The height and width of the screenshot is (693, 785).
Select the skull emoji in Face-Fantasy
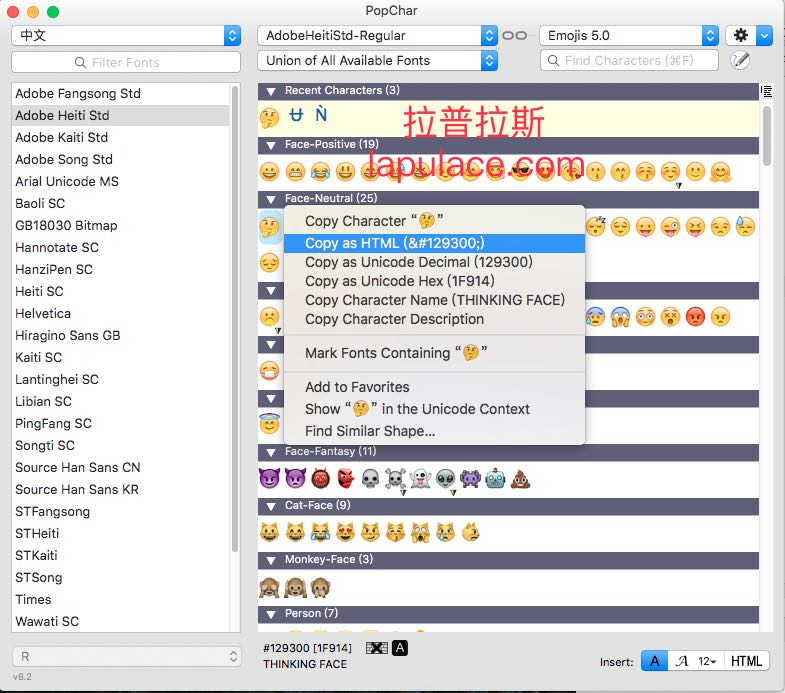coord(370,479)
